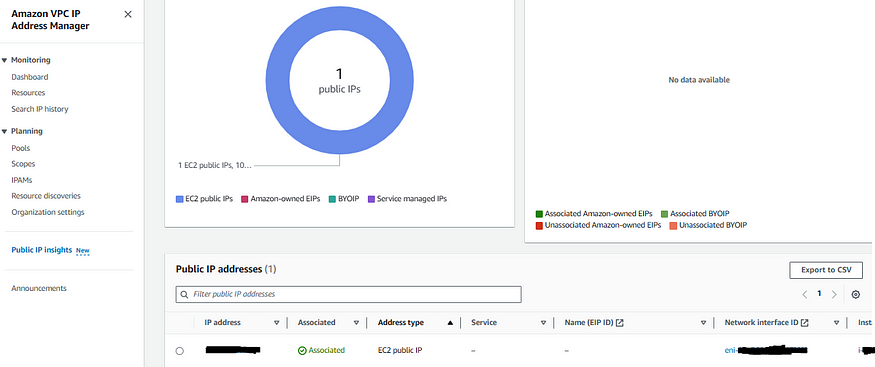Open Dashboard in sidebar

coord(30,77)
